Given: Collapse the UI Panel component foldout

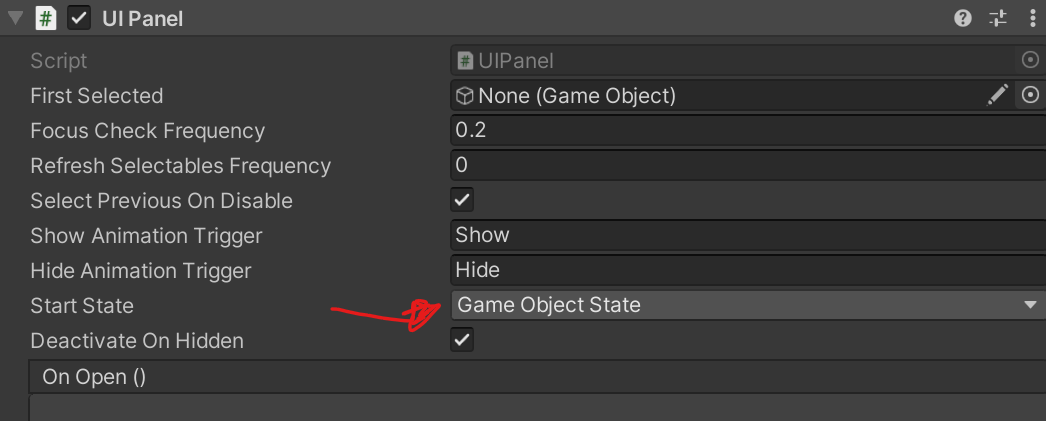Looking at the screenshot, I should click(15, 18).
